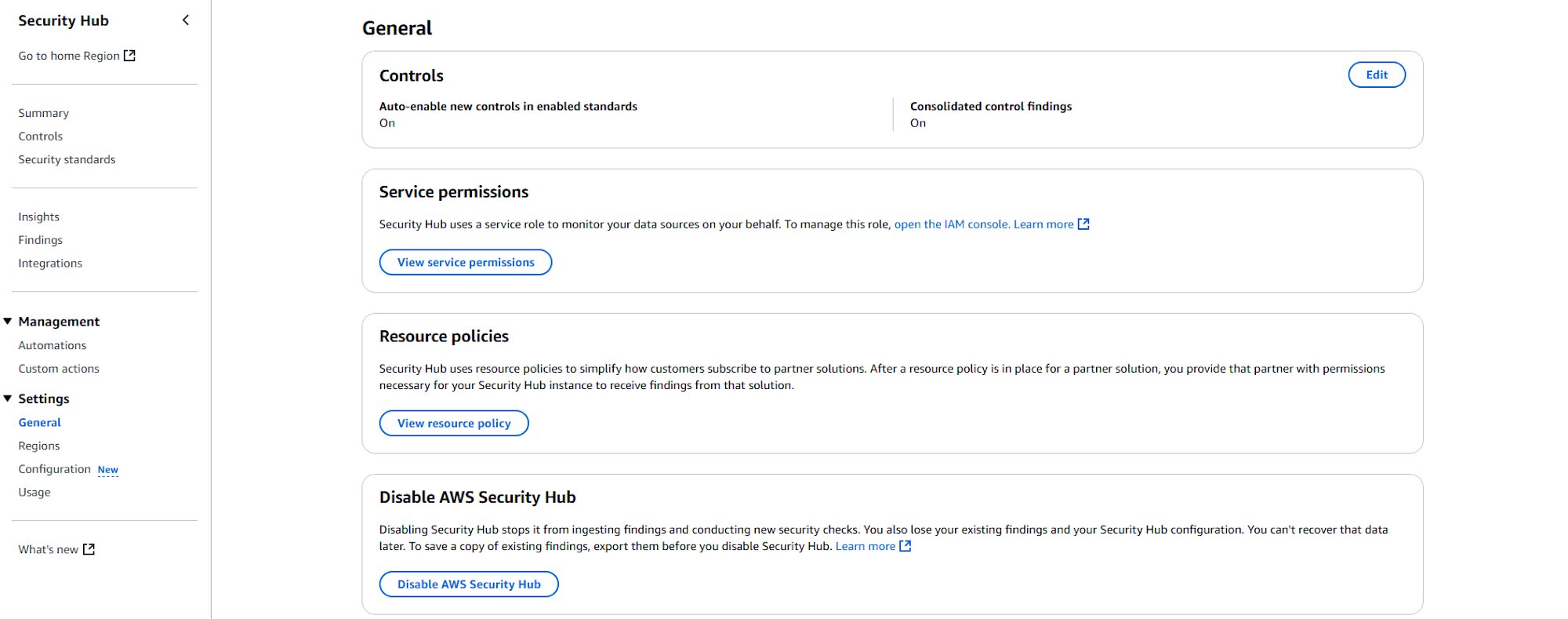This screenshot has width=1568, height=619.
Task: Open Usage settings page
Action: 34,493
